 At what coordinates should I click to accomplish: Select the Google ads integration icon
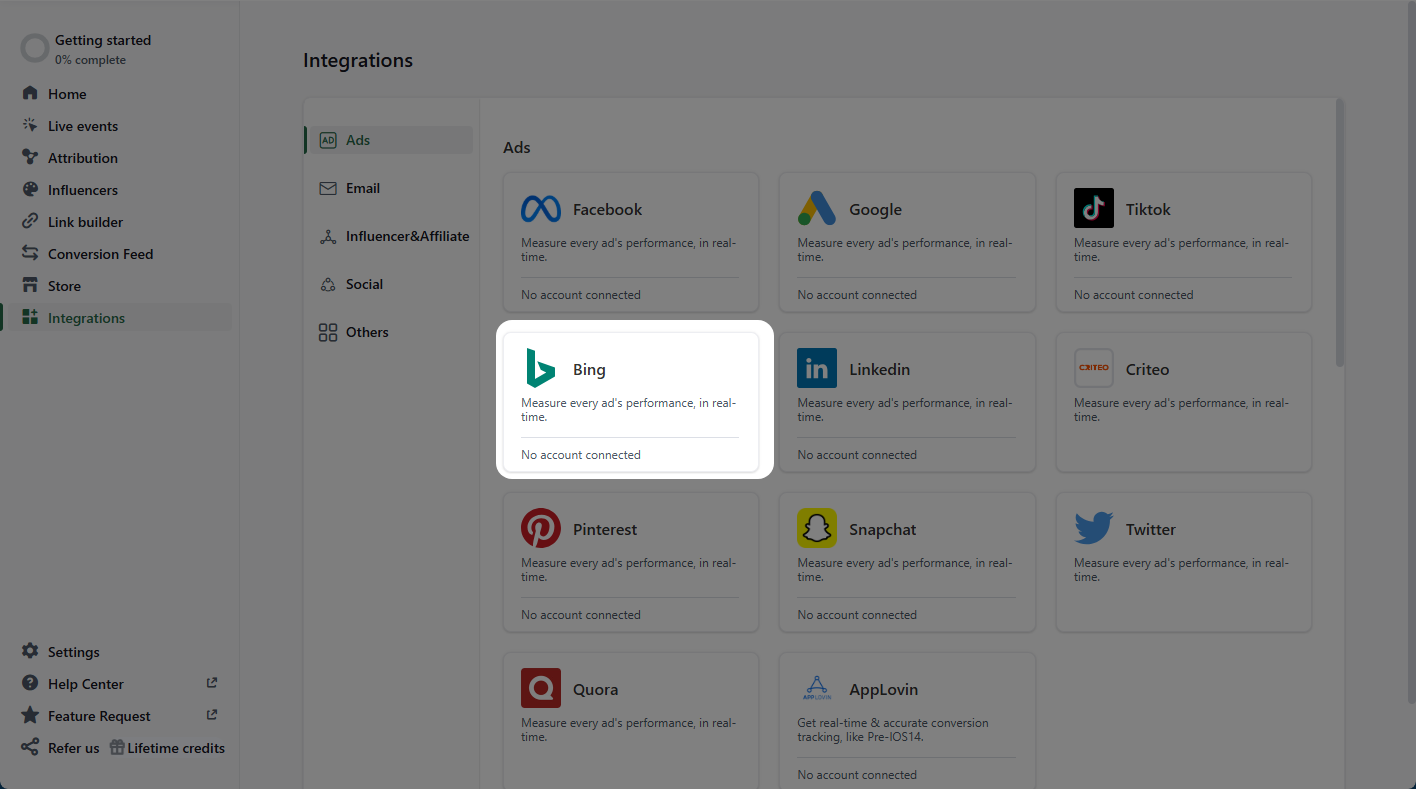coord(817,209)
